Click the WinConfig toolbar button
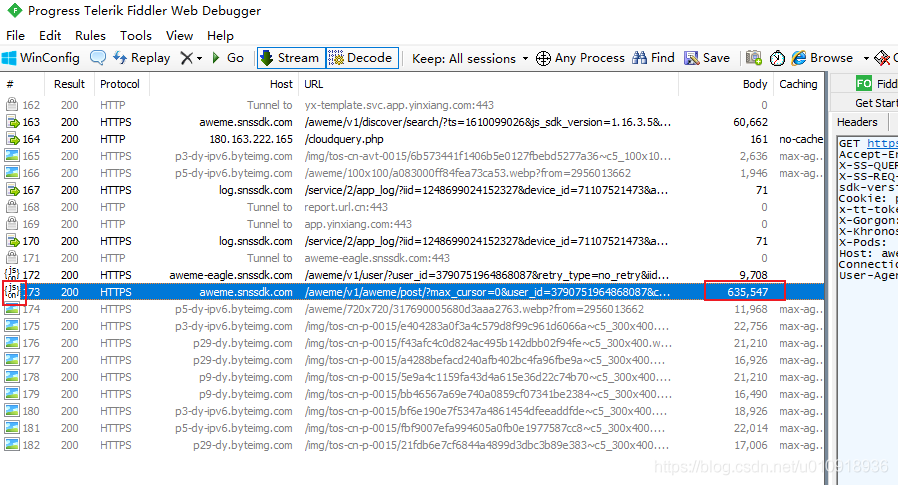This screenshot has height=485, width=898. [41, 58]
